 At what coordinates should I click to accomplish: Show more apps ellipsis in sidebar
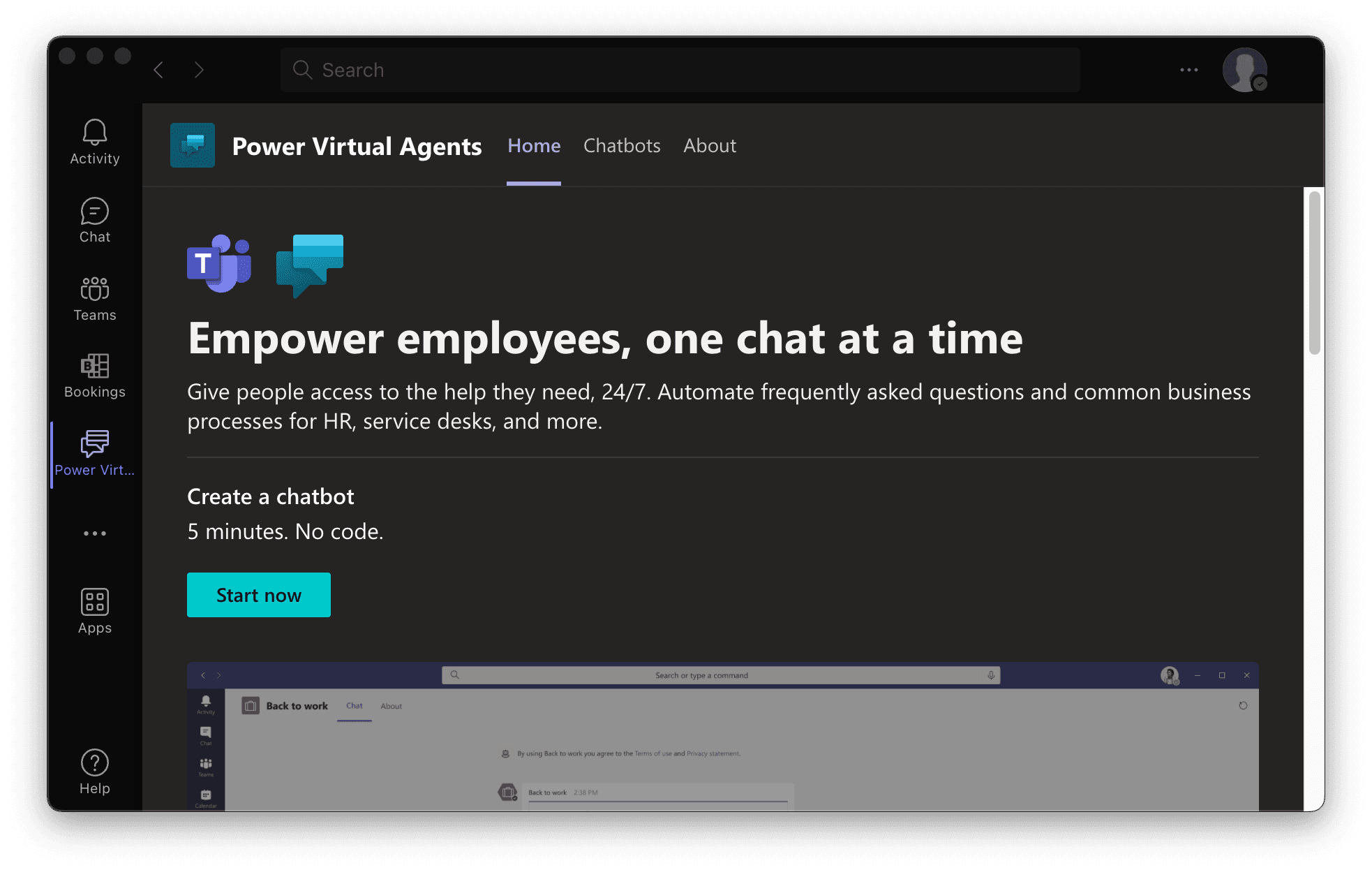[95, 533]
